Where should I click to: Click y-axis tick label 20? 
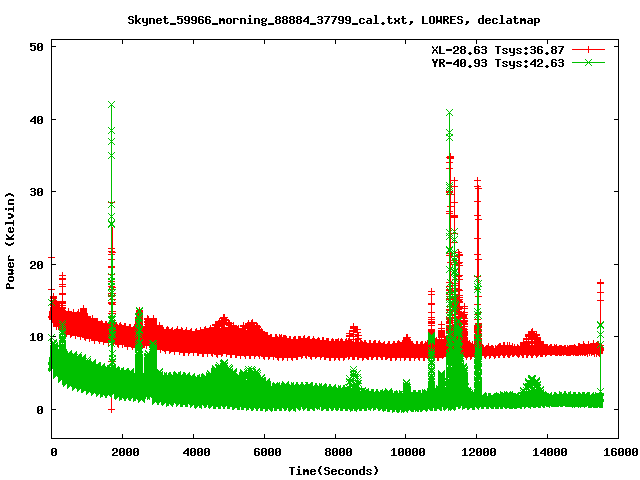point(36,265)
